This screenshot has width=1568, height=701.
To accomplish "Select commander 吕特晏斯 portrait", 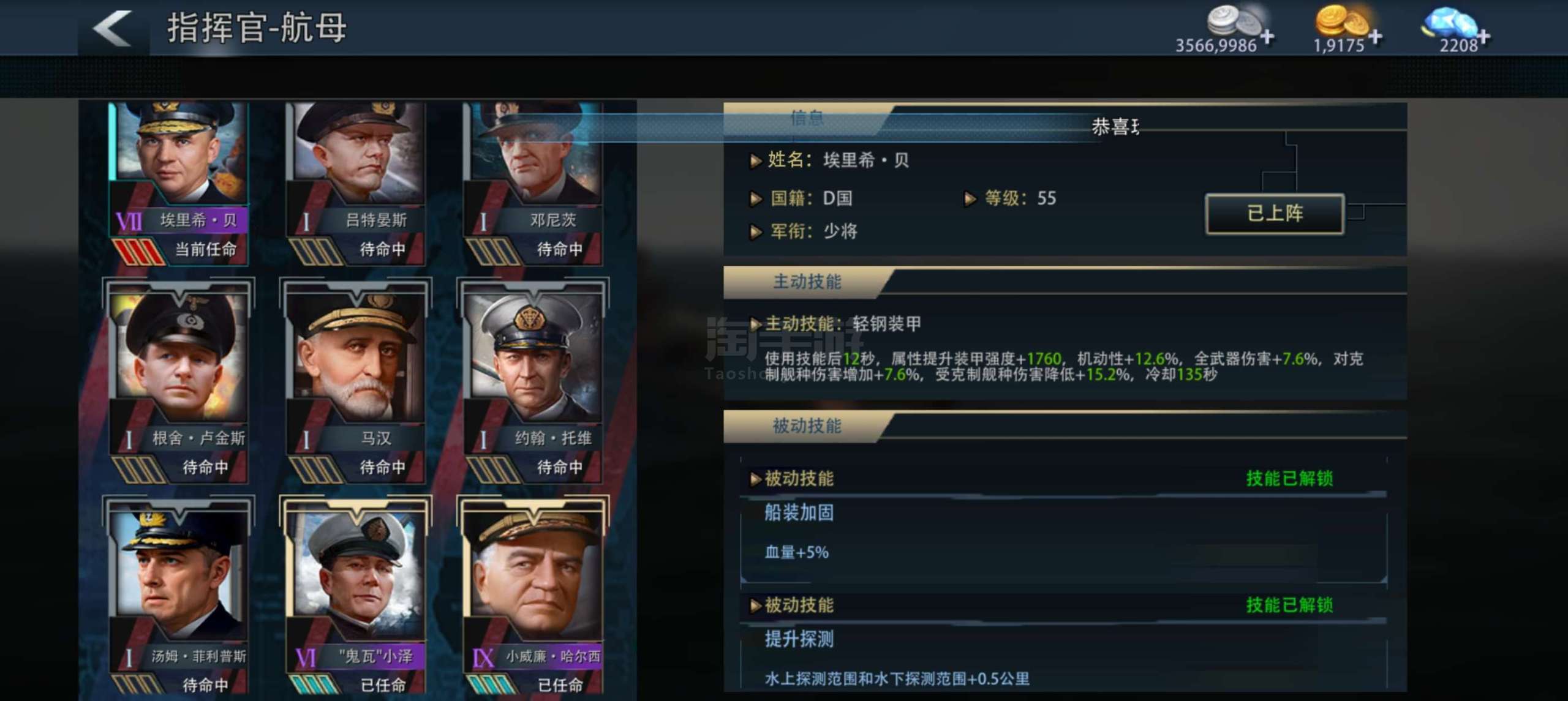I will (356, 183).
